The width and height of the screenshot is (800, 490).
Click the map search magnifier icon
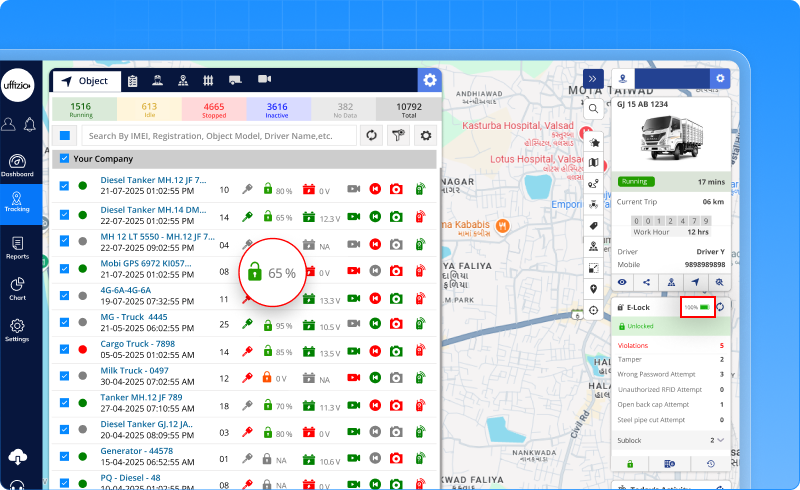pos(594,108)
